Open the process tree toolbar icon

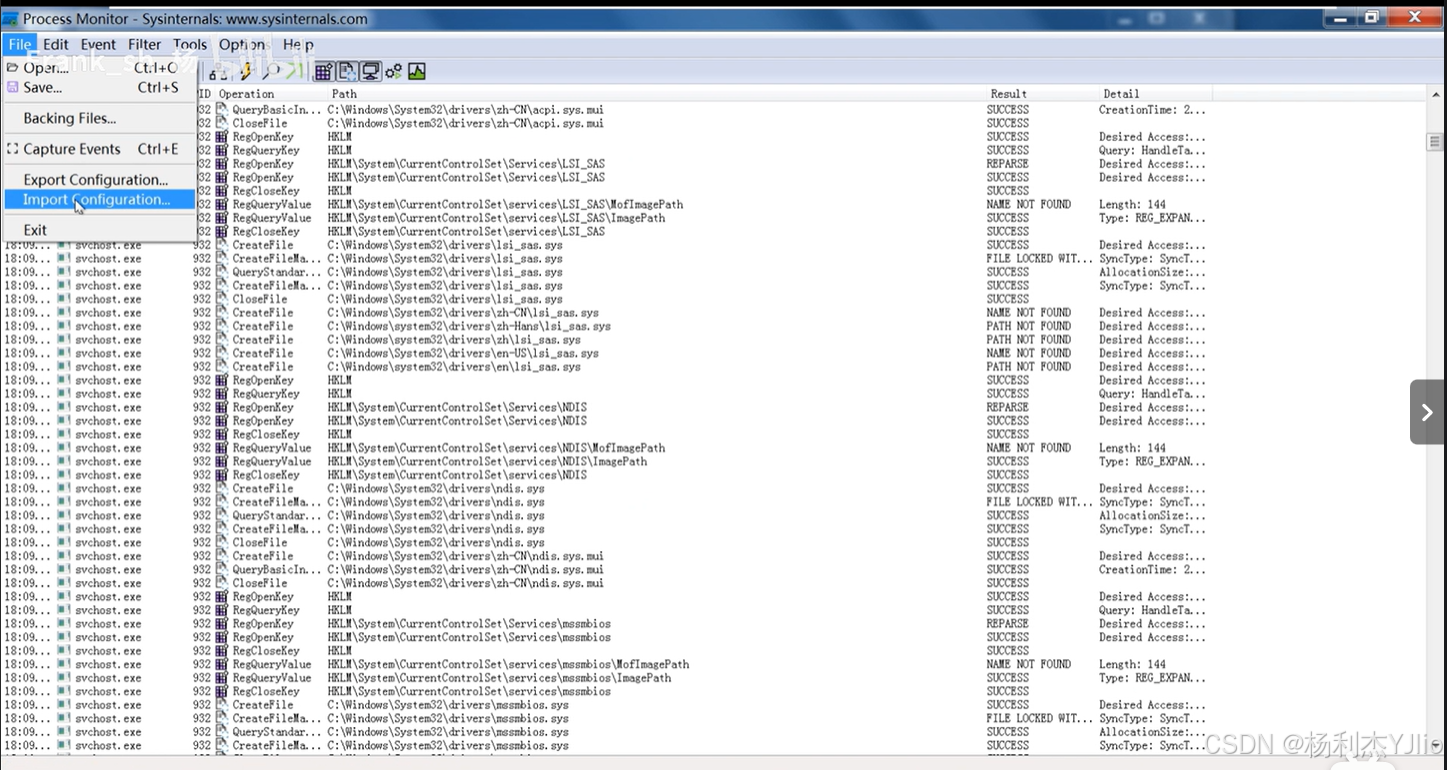click(x=217, y=72)
